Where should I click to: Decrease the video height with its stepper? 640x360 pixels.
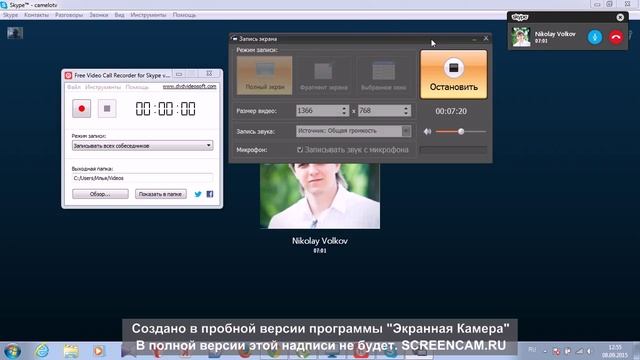406,113
